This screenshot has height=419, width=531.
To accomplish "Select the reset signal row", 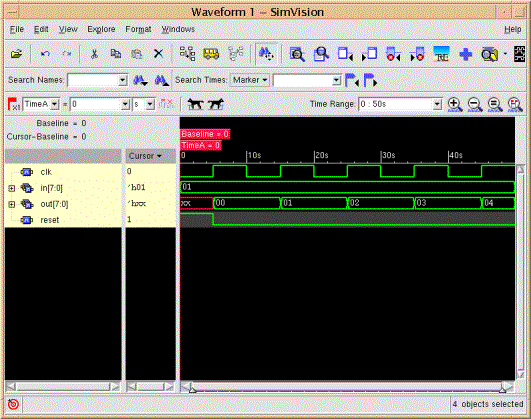I will tap(63, 220).
